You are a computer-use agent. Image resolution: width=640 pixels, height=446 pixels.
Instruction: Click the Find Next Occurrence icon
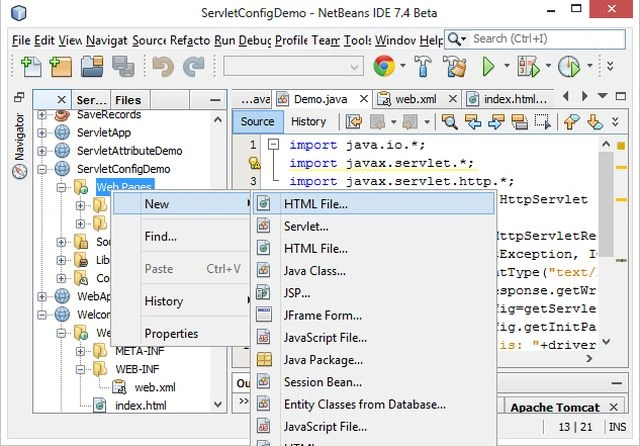[496, 122]
